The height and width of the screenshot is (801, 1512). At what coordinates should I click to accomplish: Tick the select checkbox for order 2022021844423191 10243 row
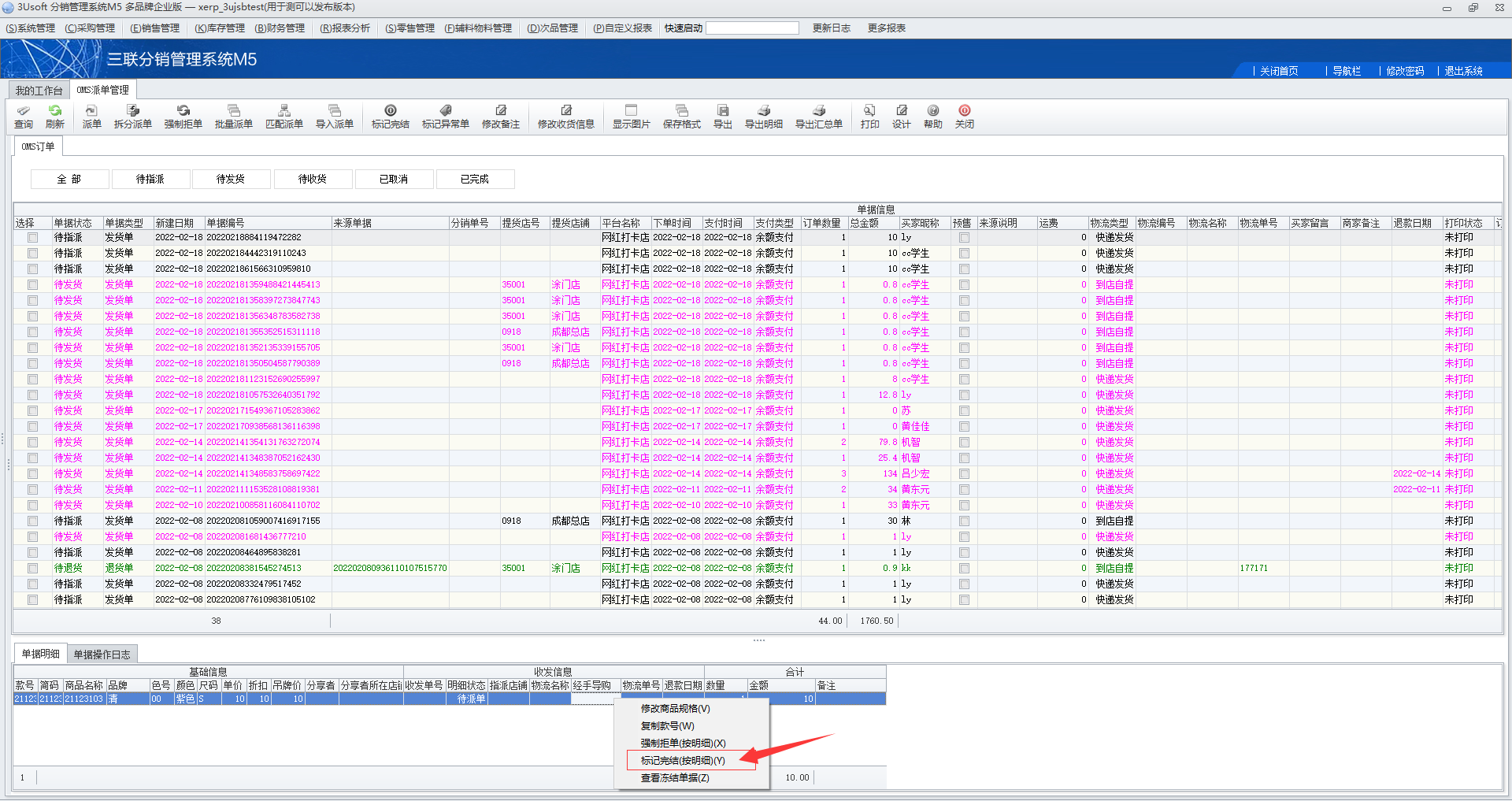[x=32, y=253]
